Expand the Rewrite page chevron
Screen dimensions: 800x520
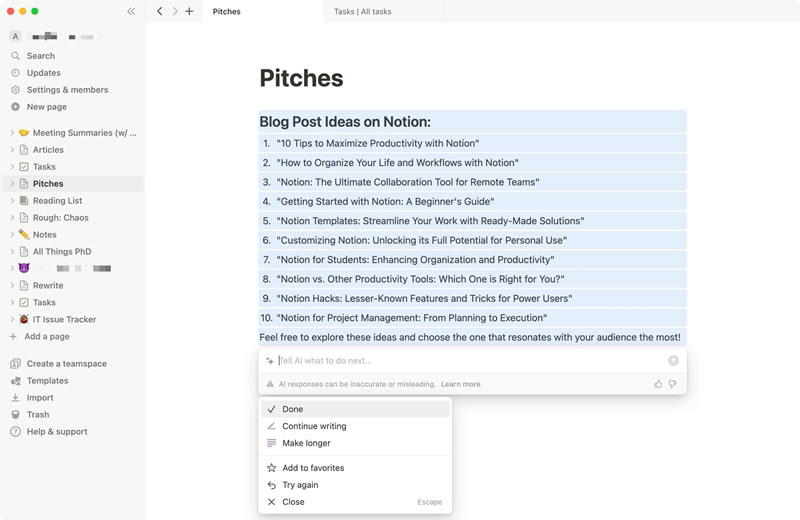[x=12, y=285]
